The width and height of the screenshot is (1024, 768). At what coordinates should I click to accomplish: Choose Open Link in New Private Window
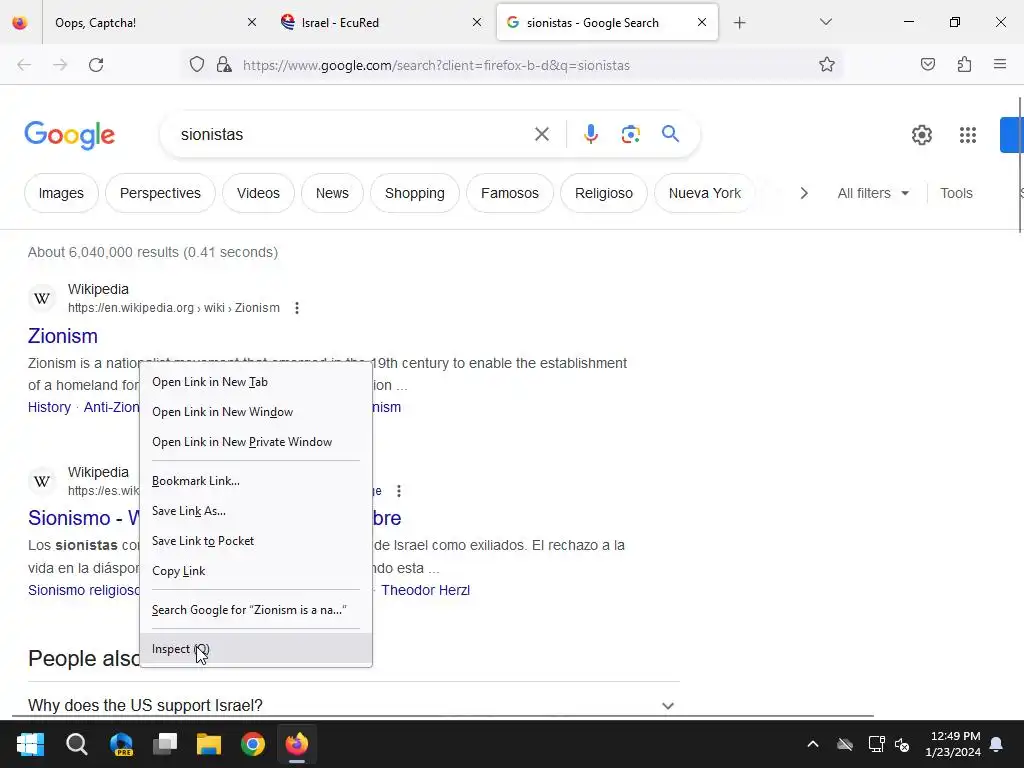click(256, 442)
